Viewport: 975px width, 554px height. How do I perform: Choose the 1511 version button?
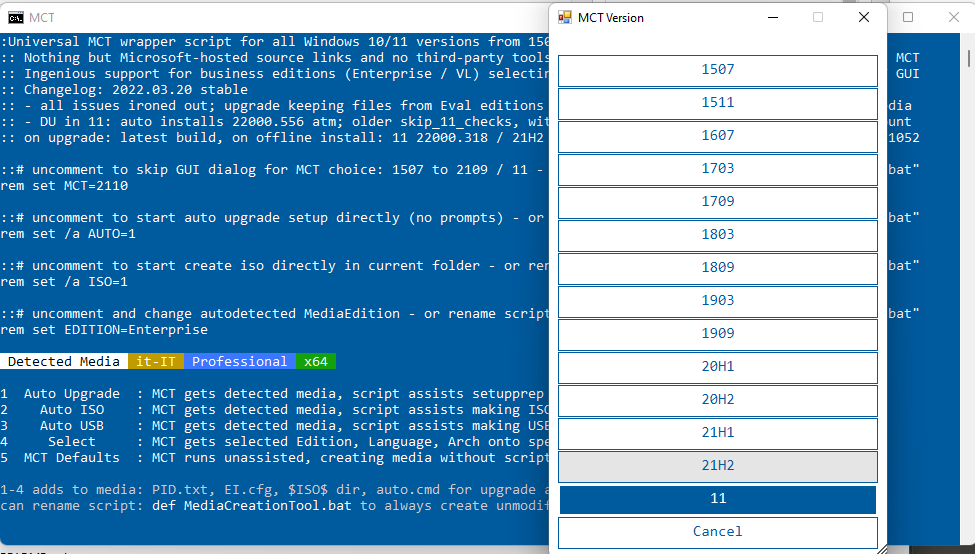(x=718, y=103)
